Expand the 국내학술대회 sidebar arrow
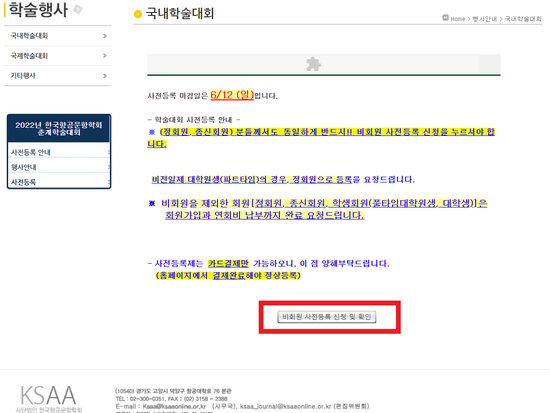The width and height of the screenshot is (550, 413). tap(105, 36)
